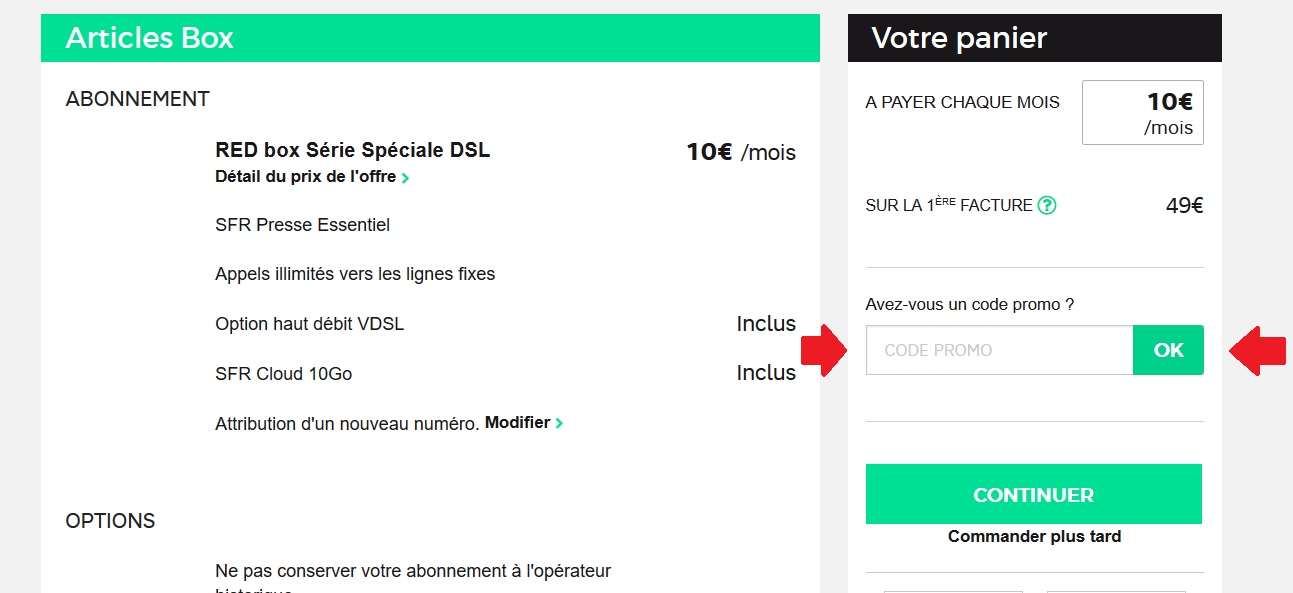Viewport: 1293px width, 593px height.
Task: Open Détail du prix de l'offre link
Action: coord(306,177)
